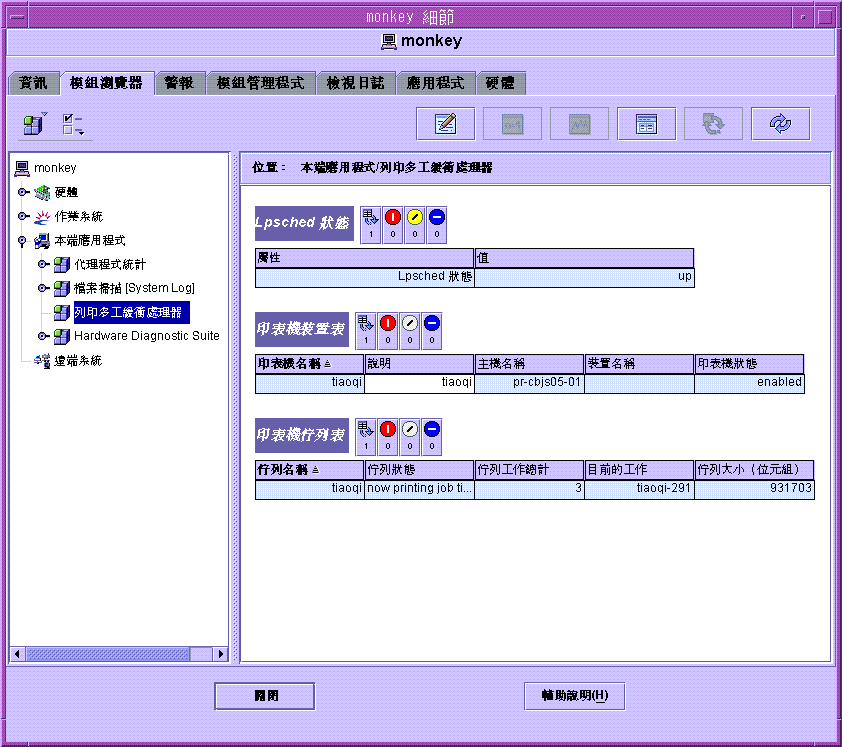Click the 輔助說明(H) help button
This screenshot has width=842, height=747.
(x=575, y=696)
